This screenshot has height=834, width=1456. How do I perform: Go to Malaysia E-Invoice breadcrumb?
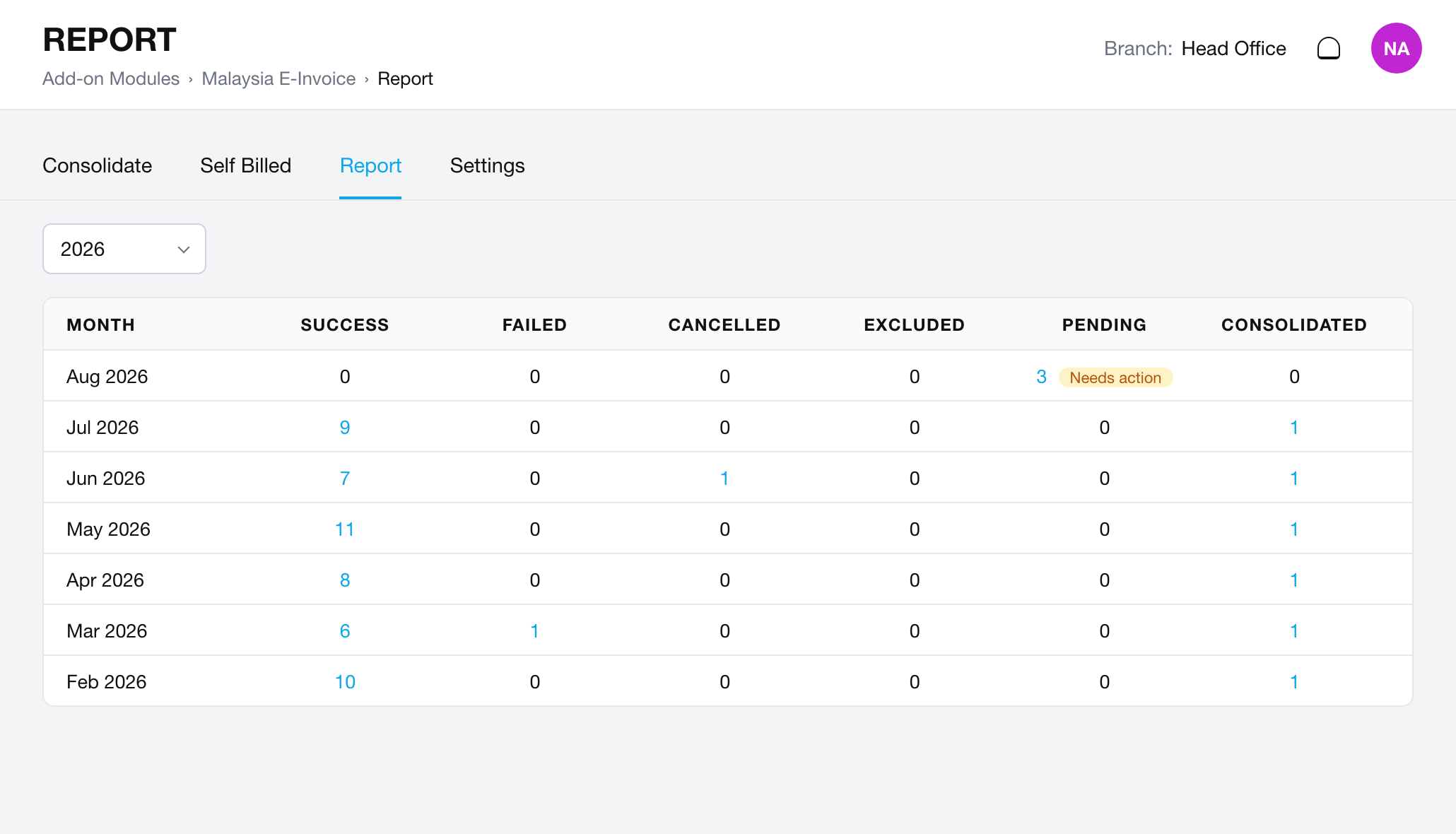(x=278, y=78)
